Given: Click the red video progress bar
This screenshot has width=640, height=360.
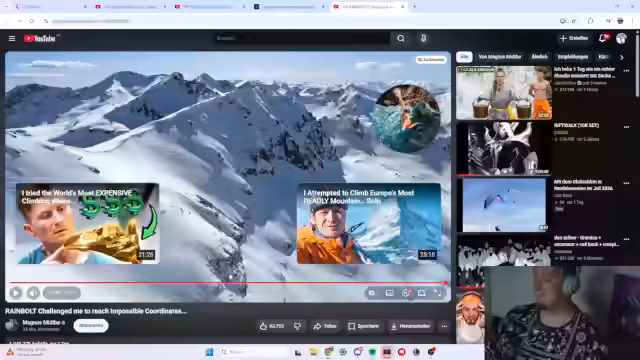Looking at the screenshot, I should pyautogui.click(x=227, y=282).
